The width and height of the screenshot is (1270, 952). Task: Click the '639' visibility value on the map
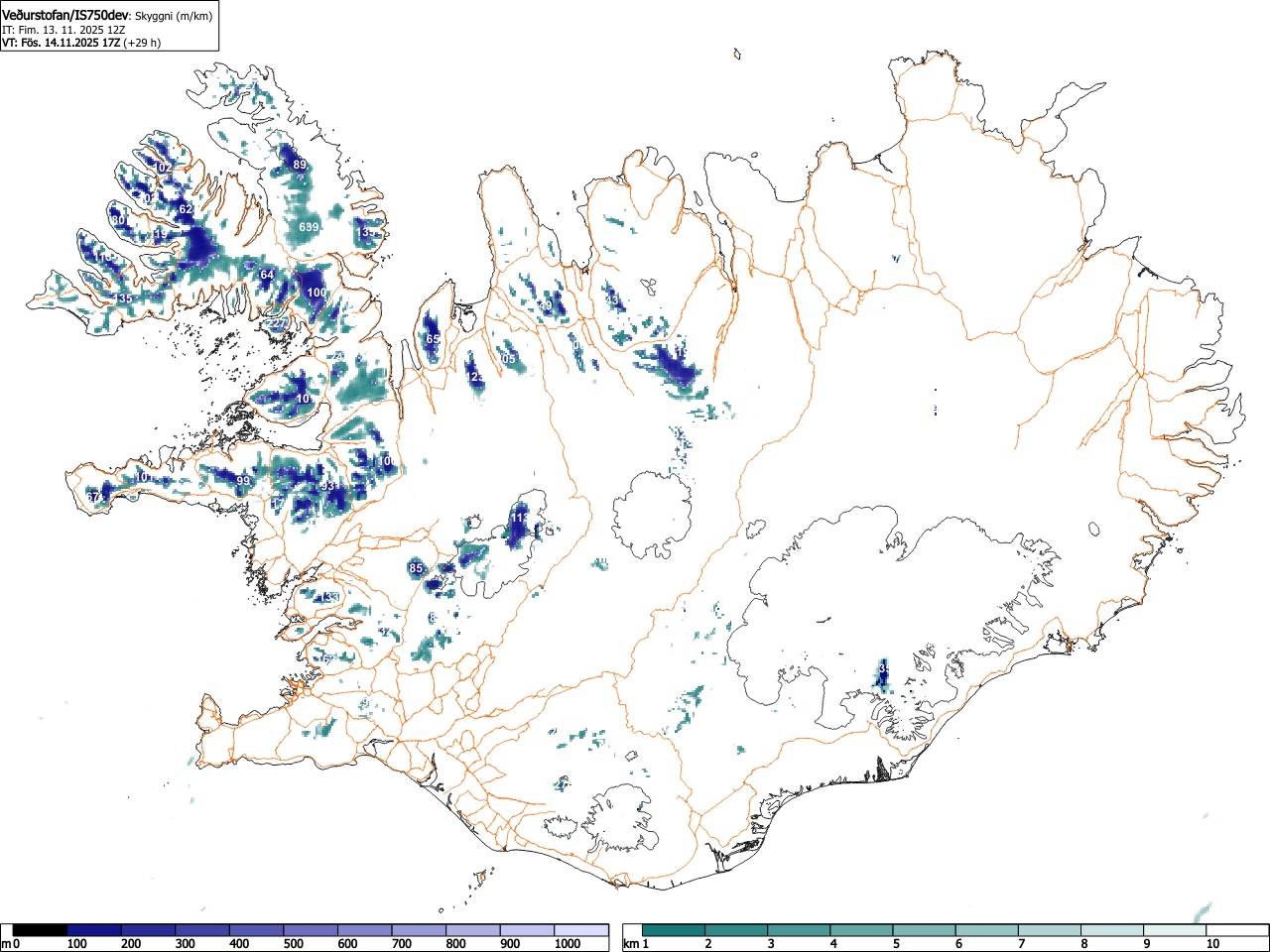pyautogui.click(x=309, y=227)
